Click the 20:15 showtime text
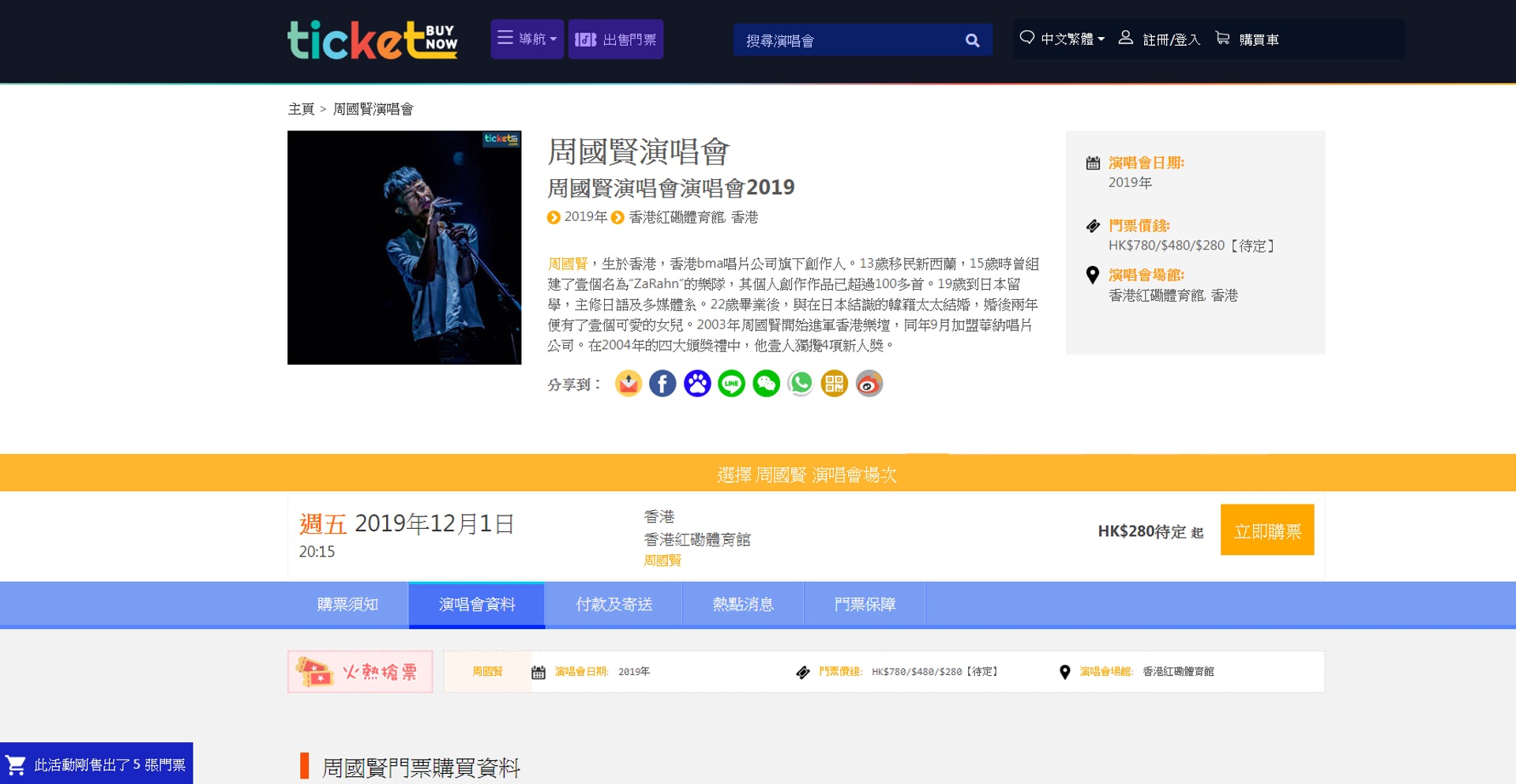Screen dimensions: 1516x784 click(x=317, y=552)
